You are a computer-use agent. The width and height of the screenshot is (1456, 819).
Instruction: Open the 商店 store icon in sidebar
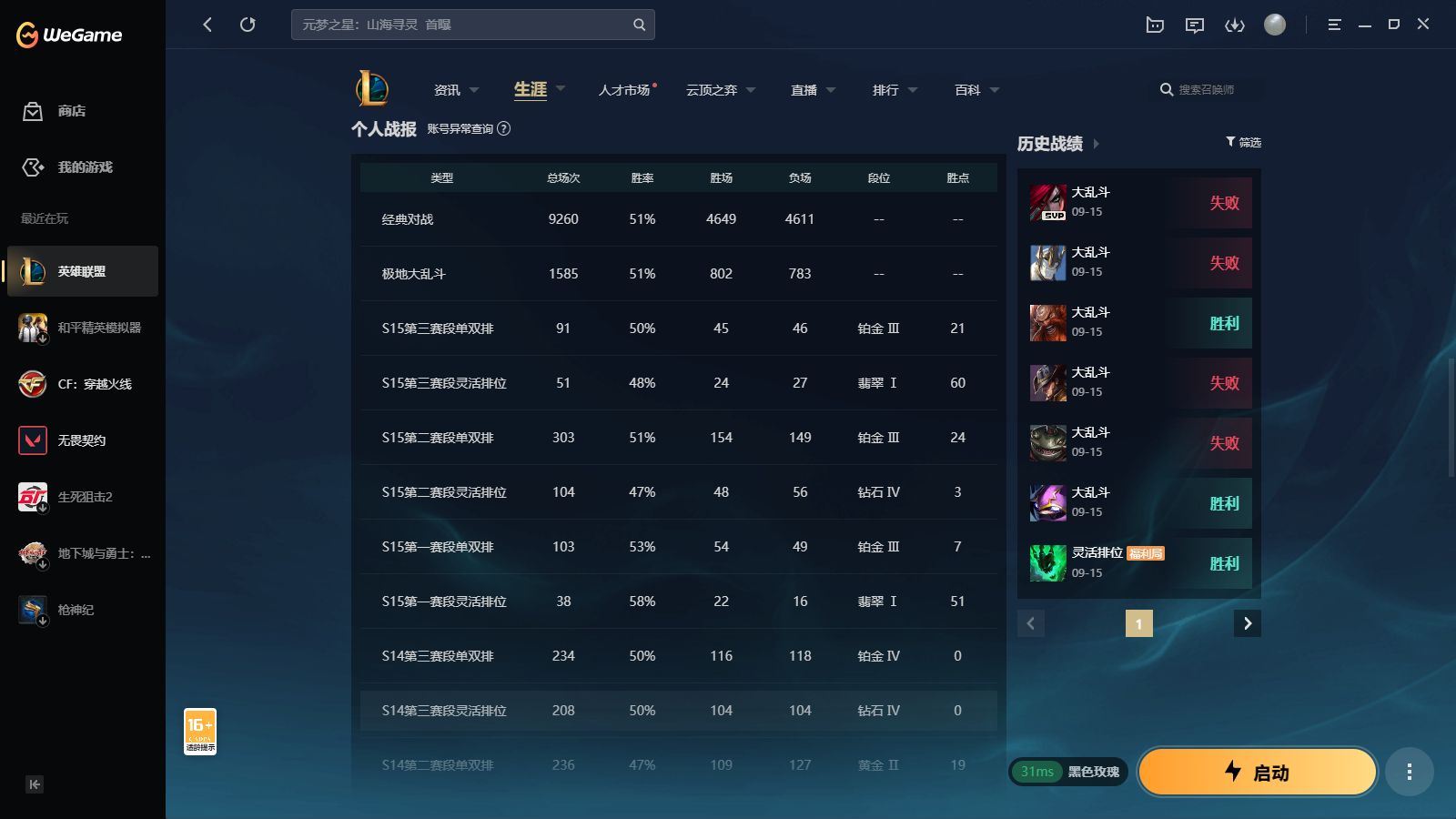point(33,111)
